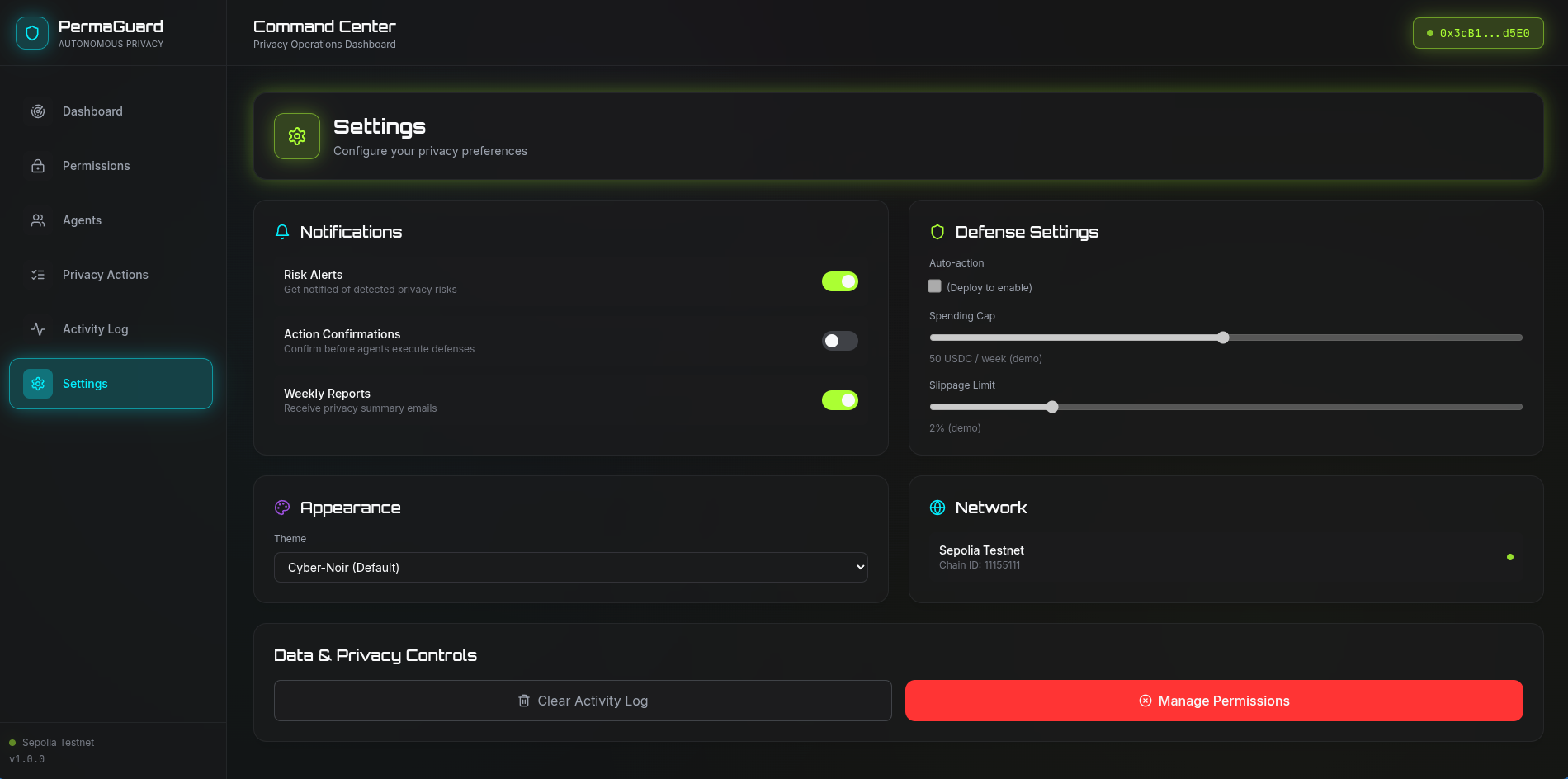
Task: Turn off the Weekly Reports toggle
Action: pos(839,400)
